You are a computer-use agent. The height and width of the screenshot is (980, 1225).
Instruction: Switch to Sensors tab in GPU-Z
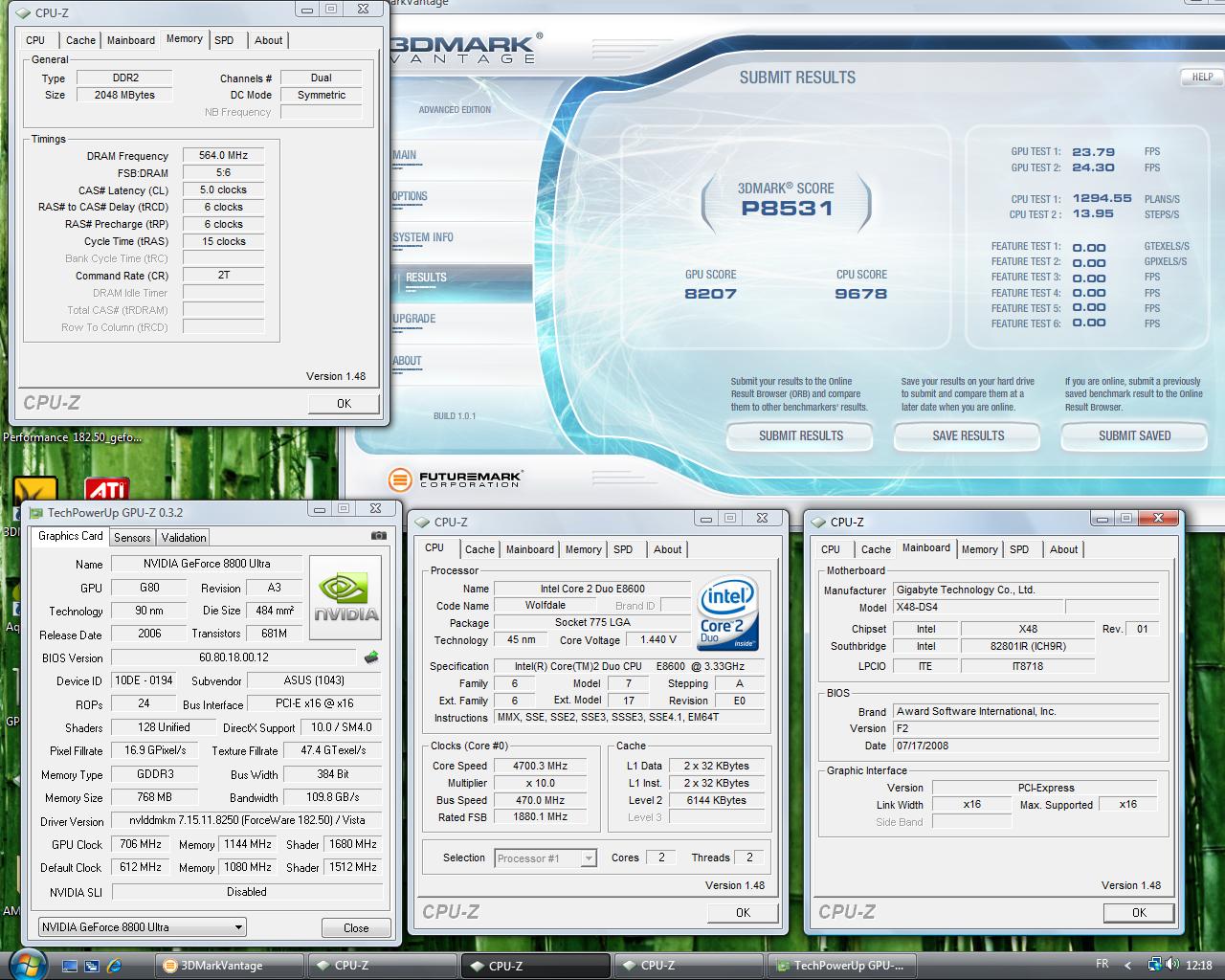click(x=132, y=538)
